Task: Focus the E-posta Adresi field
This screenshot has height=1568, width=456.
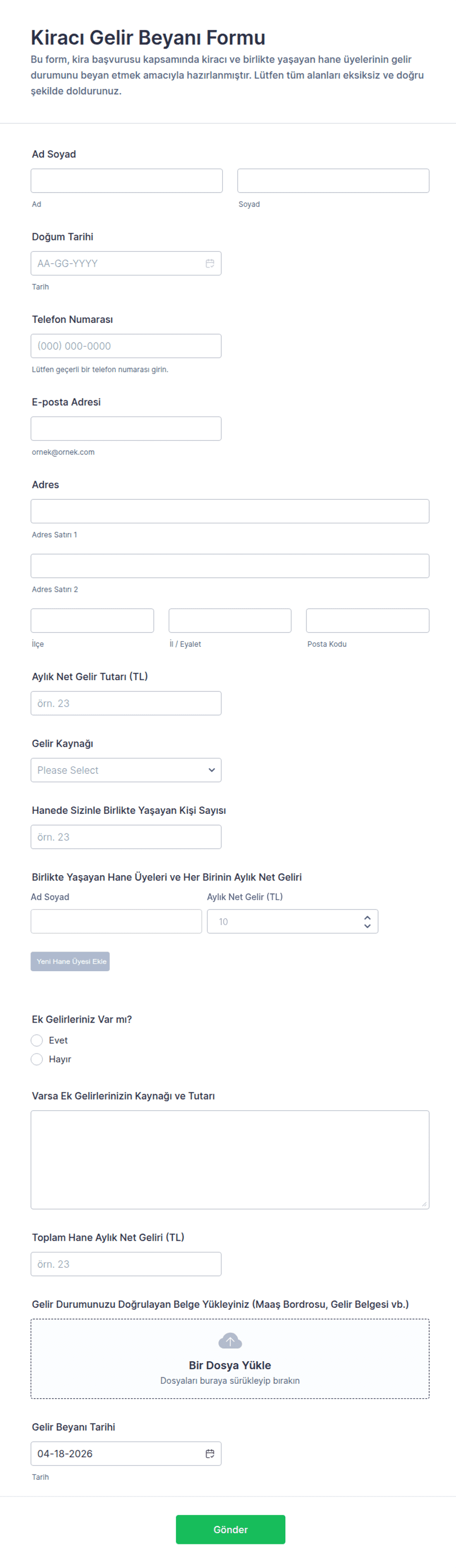Action: (126, 429)
